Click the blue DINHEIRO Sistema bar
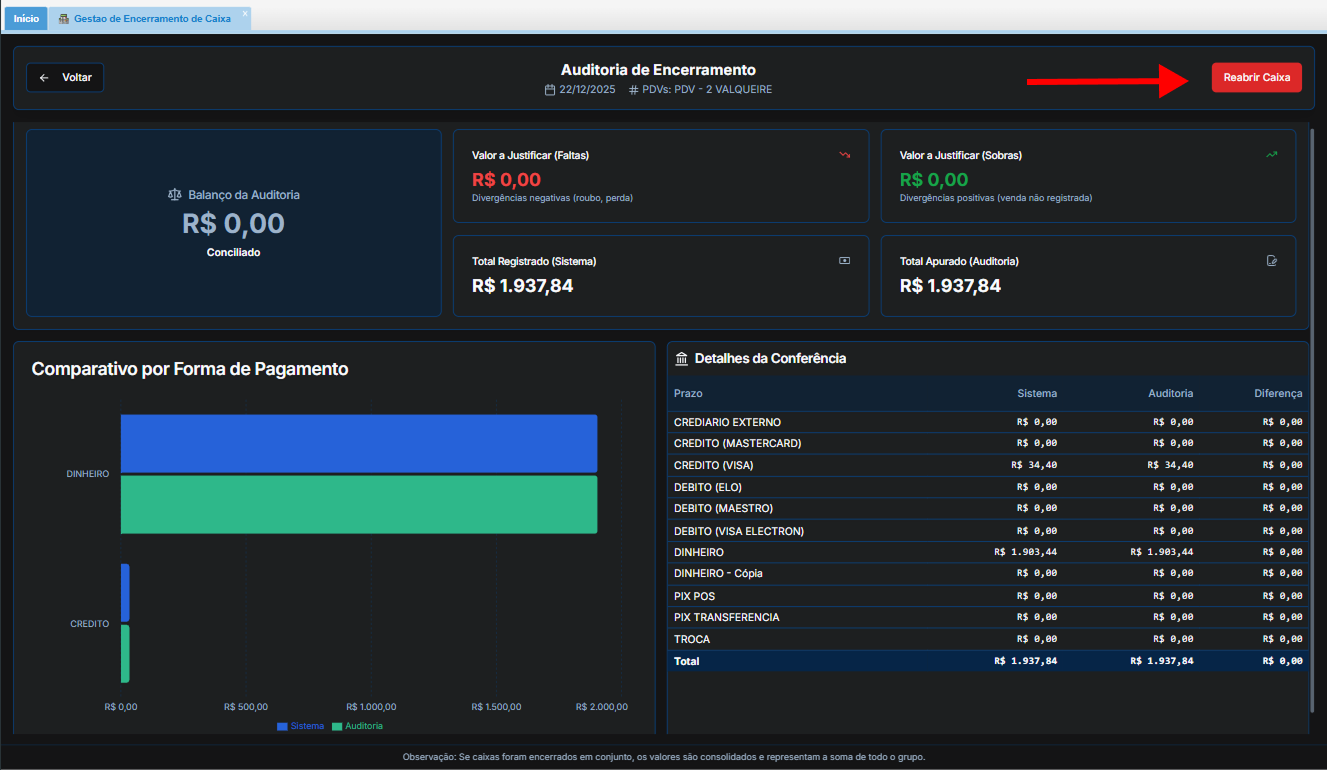The width and height of the screenshot is (1327, 770). (x=358, y=443)
